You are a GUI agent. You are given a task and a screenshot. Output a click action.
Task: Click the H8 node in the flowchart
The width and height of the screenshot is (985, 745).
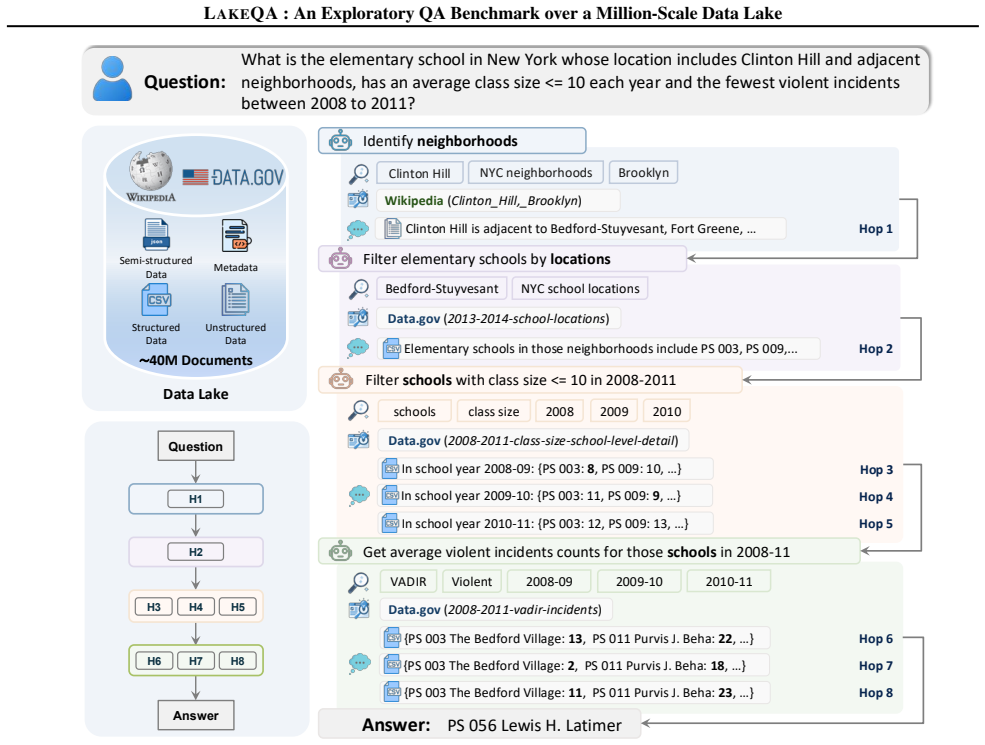(237, 661)
